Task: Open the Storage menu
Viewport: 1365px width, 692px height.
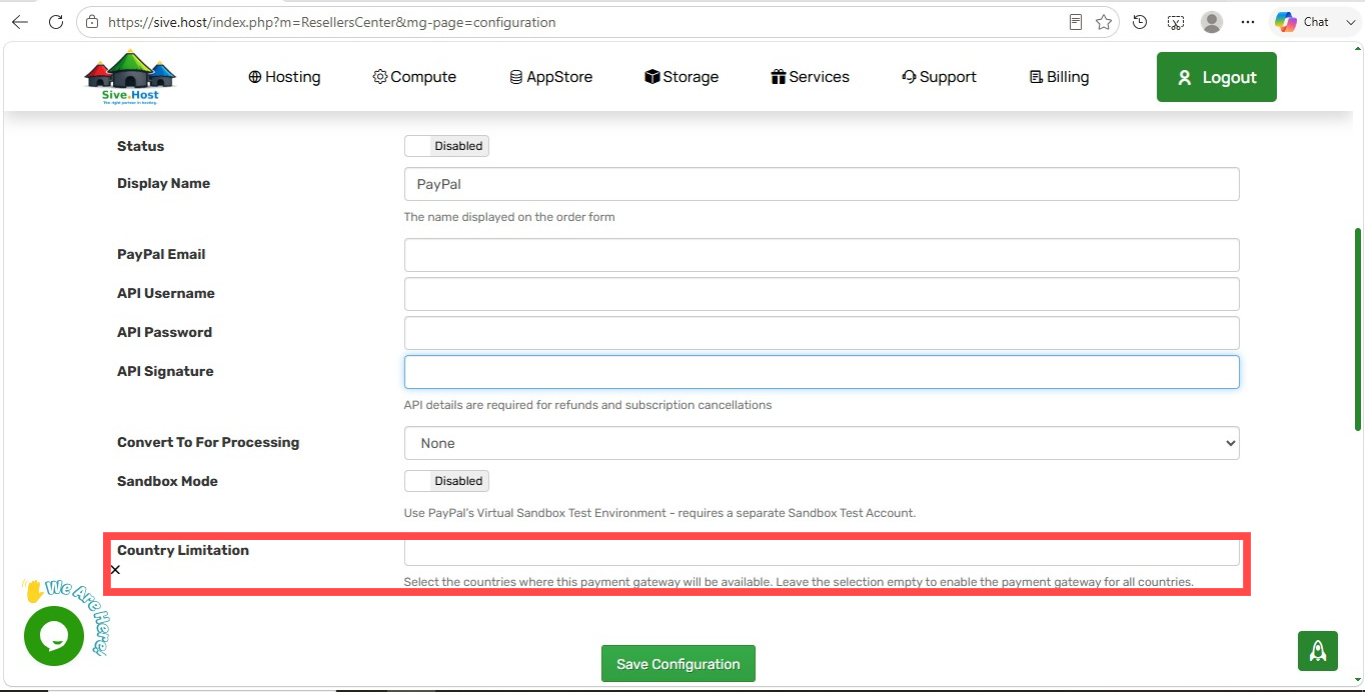Action: coord(681,77)
